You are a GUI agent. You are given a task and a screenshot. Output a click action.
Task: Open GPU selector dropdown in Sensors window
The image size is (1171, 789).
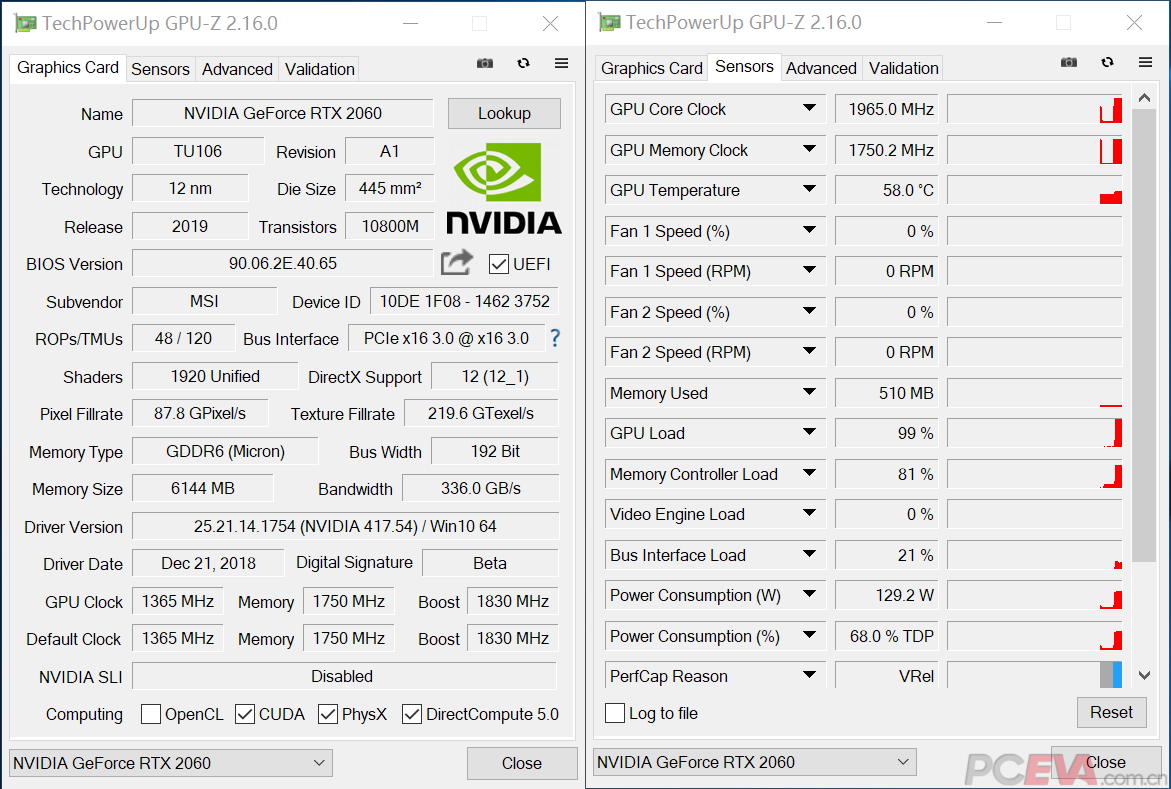click(x=755, y=762)
